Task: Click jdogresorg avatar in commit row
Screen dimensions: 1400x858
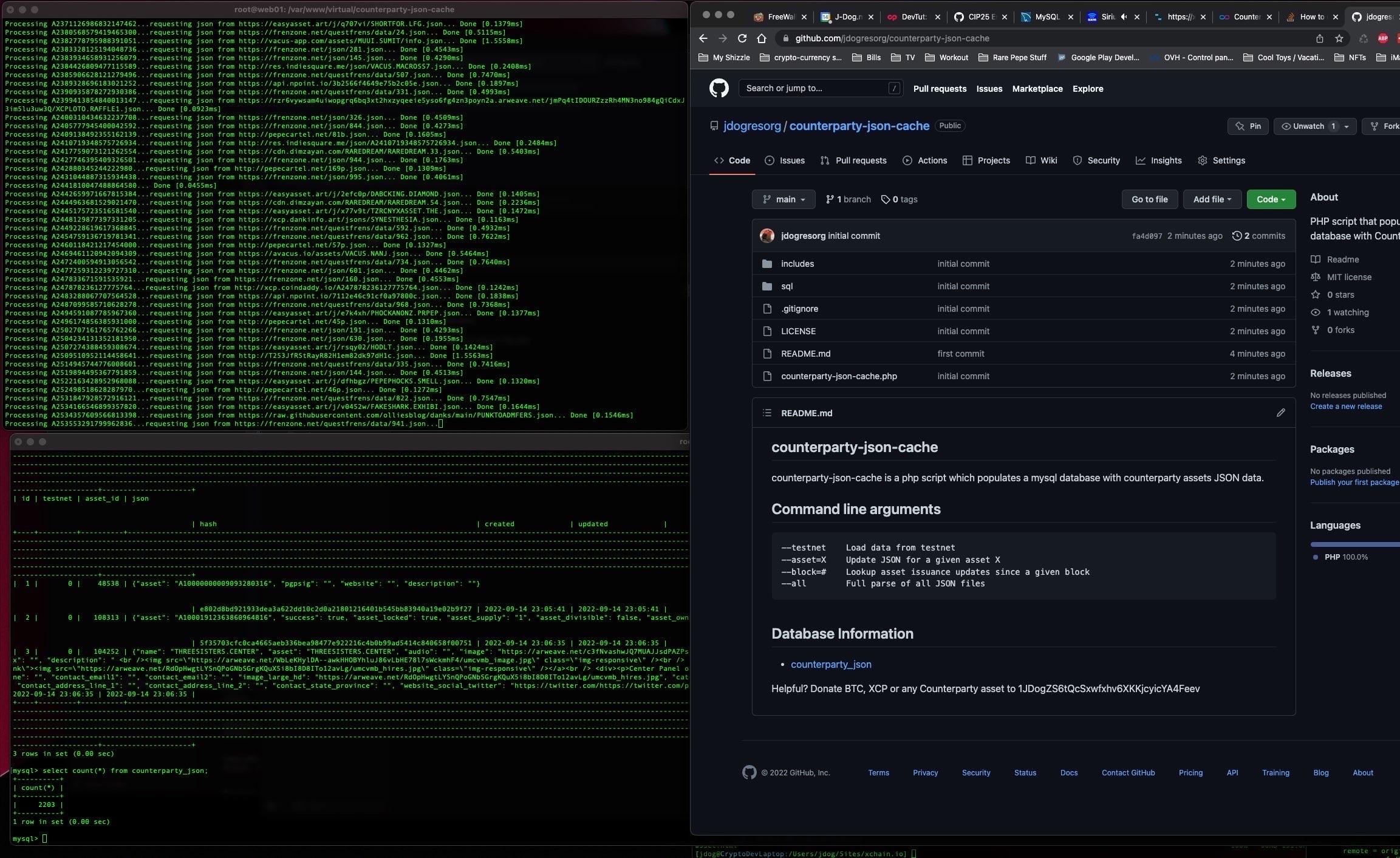Action: tap(767, 236)
